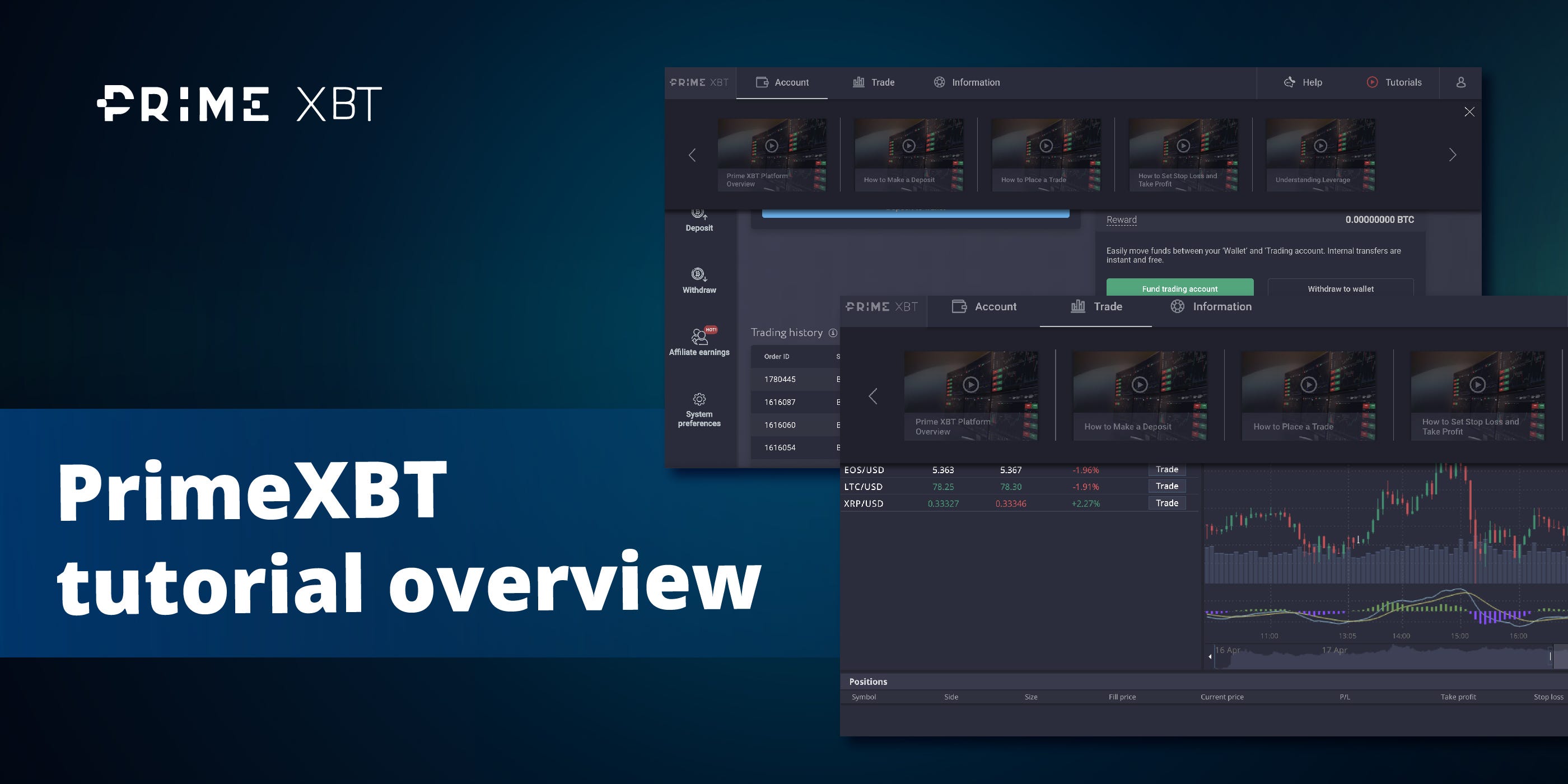Play the Prime XBT Platform Overview video
This screenshot has height=784, width=1568.
pyautogui.click(x=772, y=146)
